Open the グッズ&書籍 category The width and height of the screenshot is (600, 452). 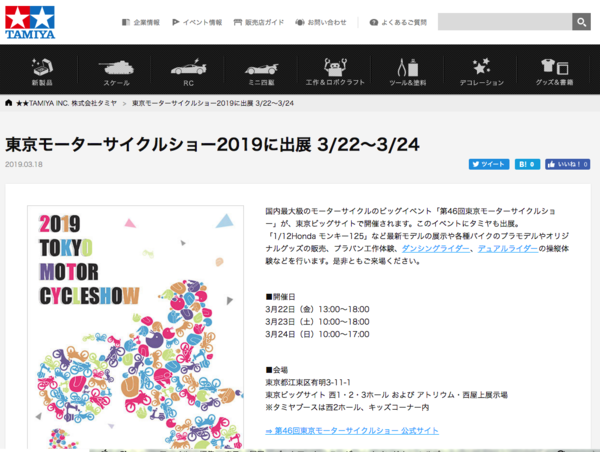pos(555,72)
